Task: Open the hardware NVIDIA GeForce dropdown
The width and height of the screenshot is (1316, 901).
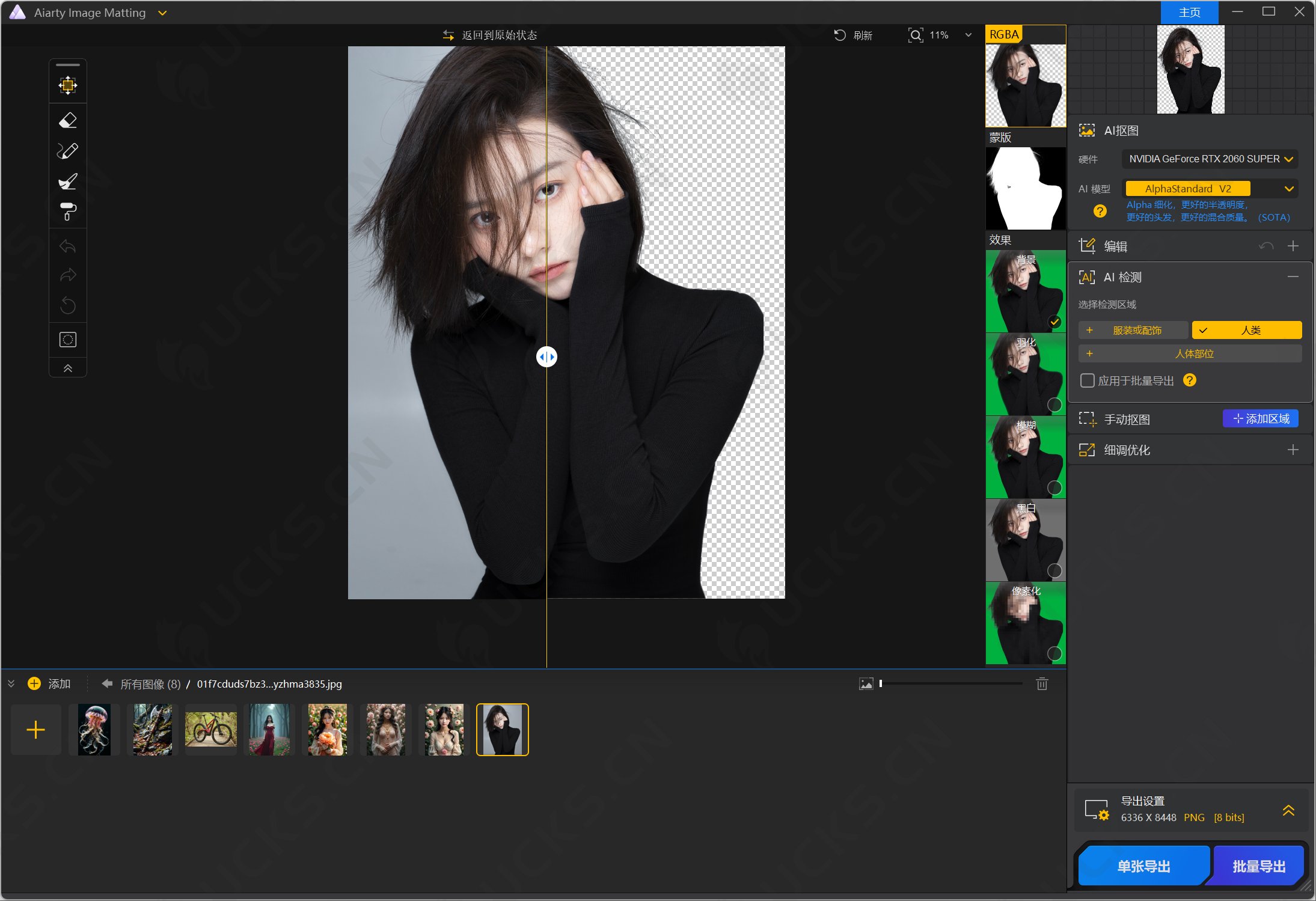Action: [1210, 159]
